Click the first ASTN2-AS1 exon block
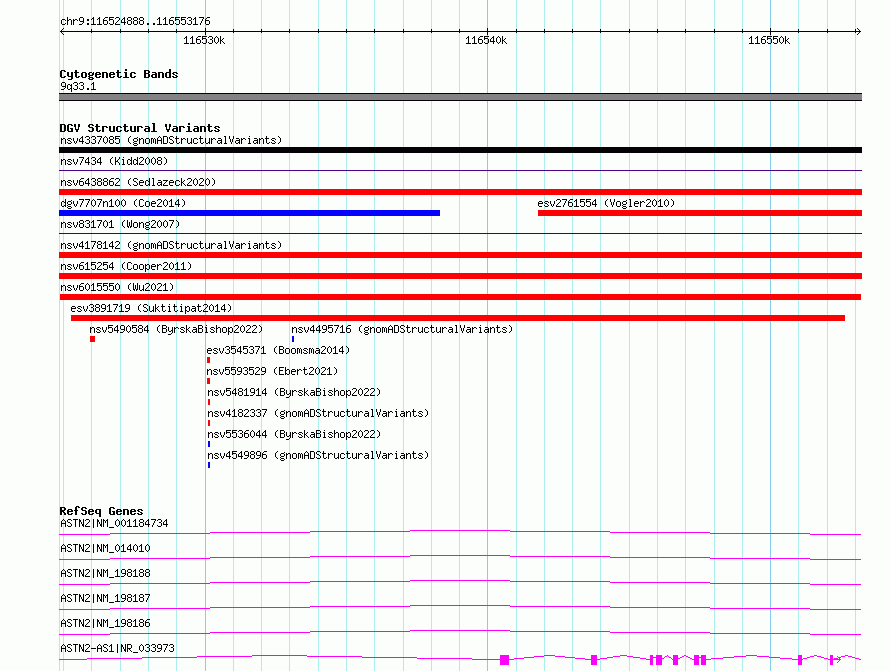Image resolution: width=890 pixels, height=671 pixels. tap(504, 660)
